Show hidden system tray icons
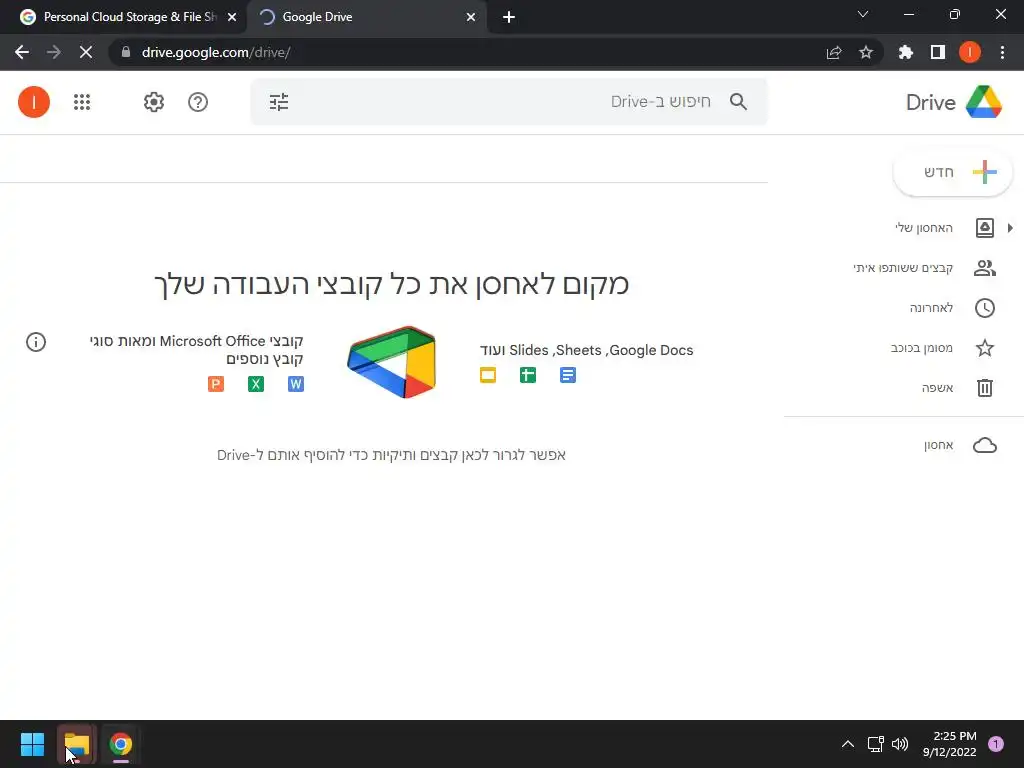The height and width of the screenshot is (768, 1024). 848,744
